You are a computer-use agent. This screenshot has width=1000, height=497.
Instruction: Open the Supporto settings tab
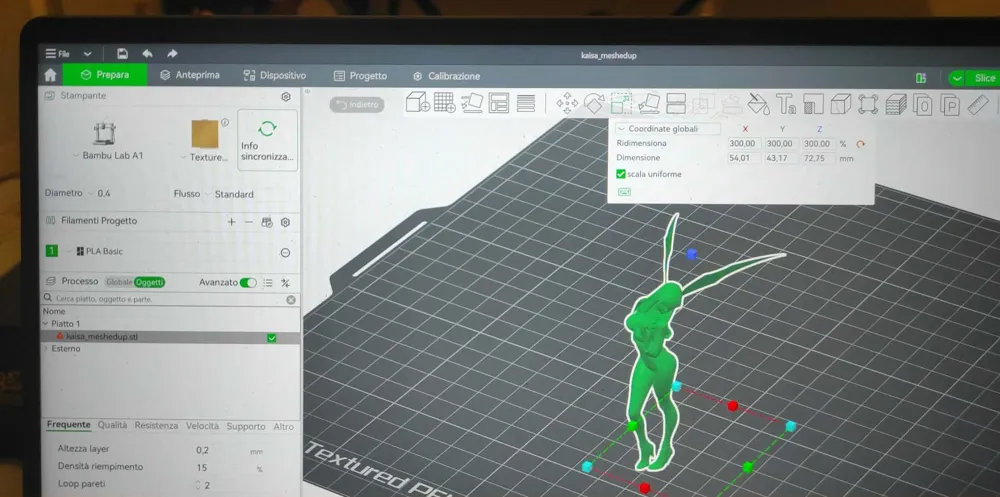[x=245, y=426]
